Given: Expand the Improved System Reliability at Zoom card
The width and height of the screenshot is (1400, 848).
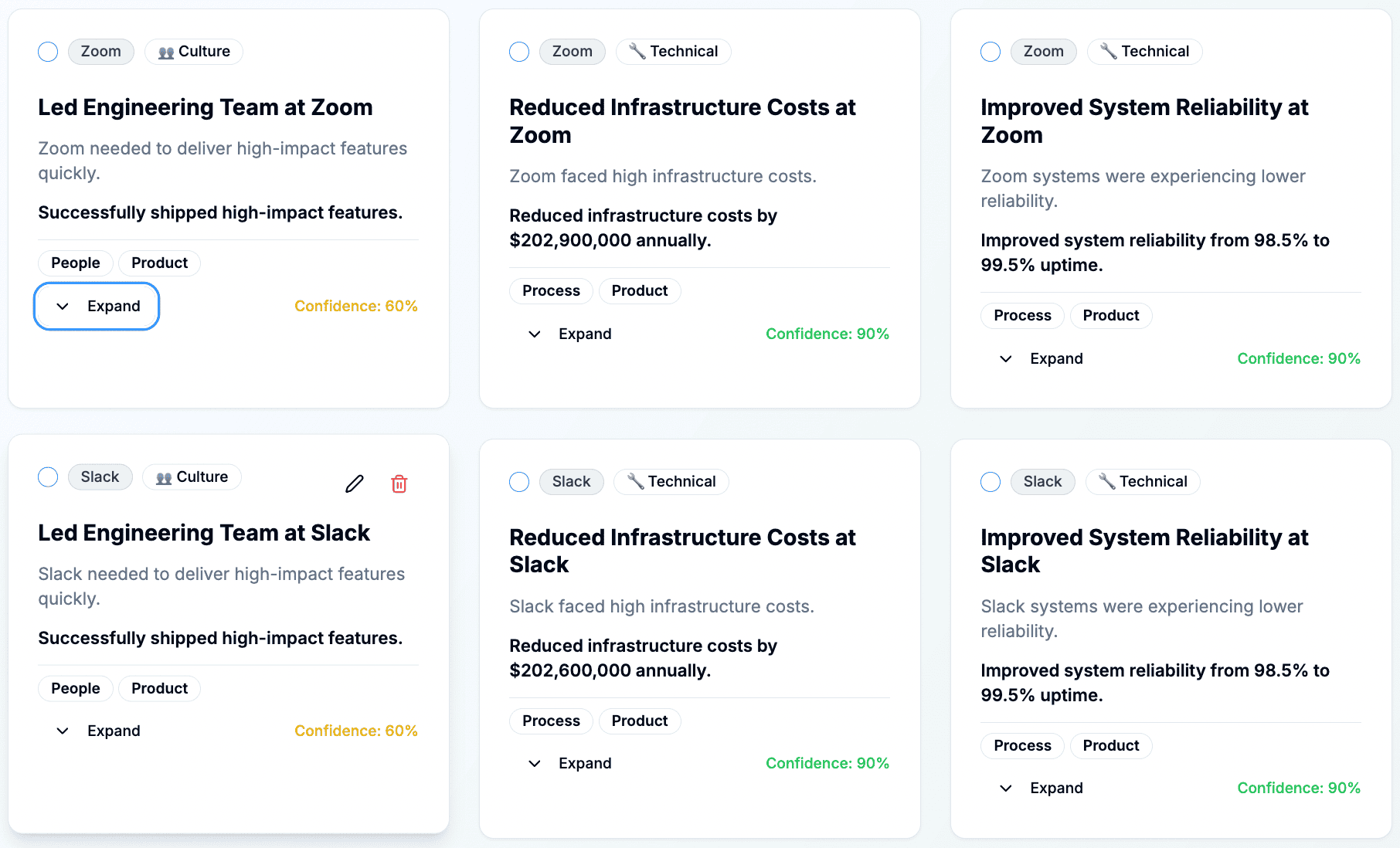Looking at the screenshot, I should 1040,358.
